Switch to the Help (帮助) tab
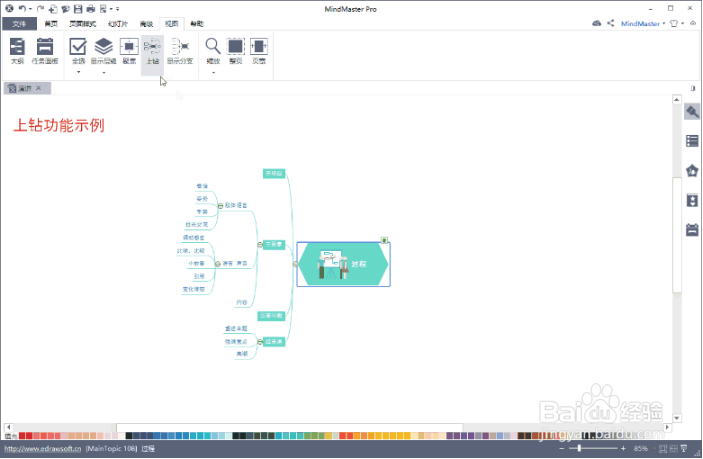The height and width of the screenshot is (459, 703). click(197, 24)
